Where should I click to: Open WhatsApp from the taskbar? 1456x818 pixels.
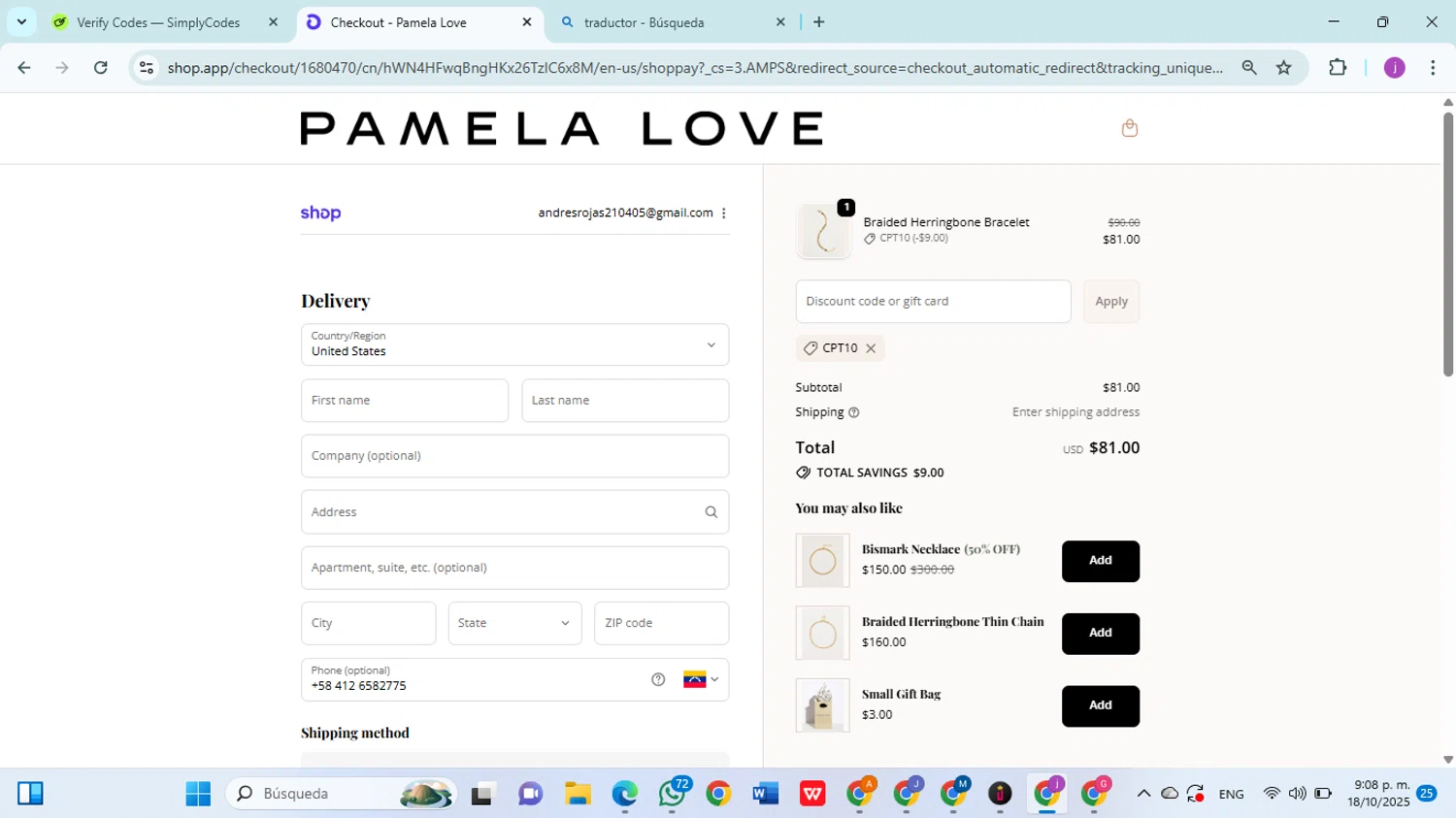(672, 794)
